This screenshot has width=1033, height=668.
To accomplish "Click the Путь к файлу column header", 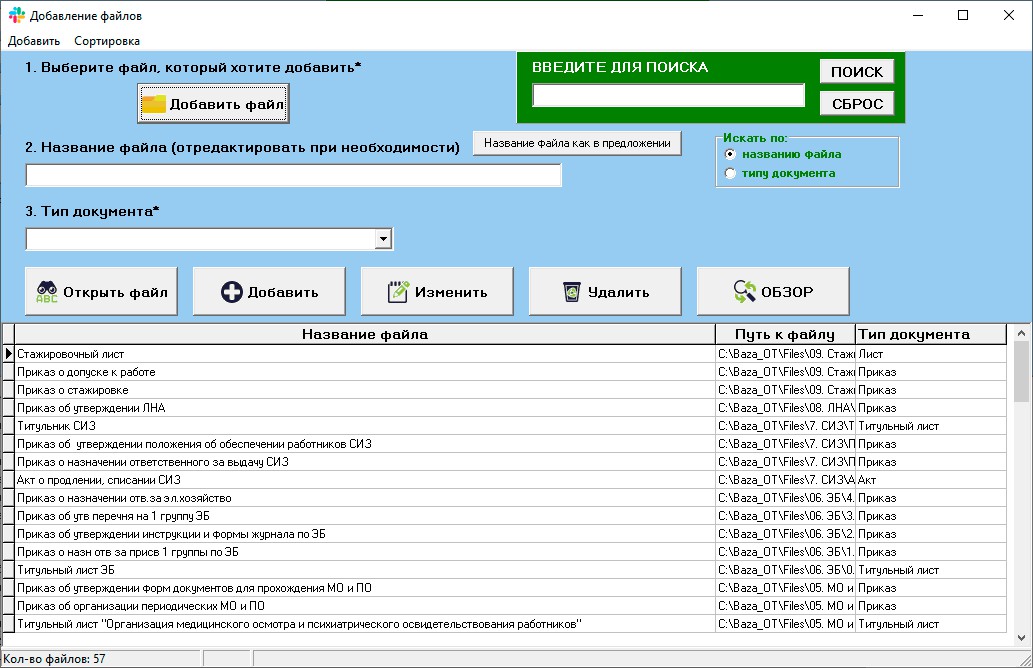I will [785, 334].
